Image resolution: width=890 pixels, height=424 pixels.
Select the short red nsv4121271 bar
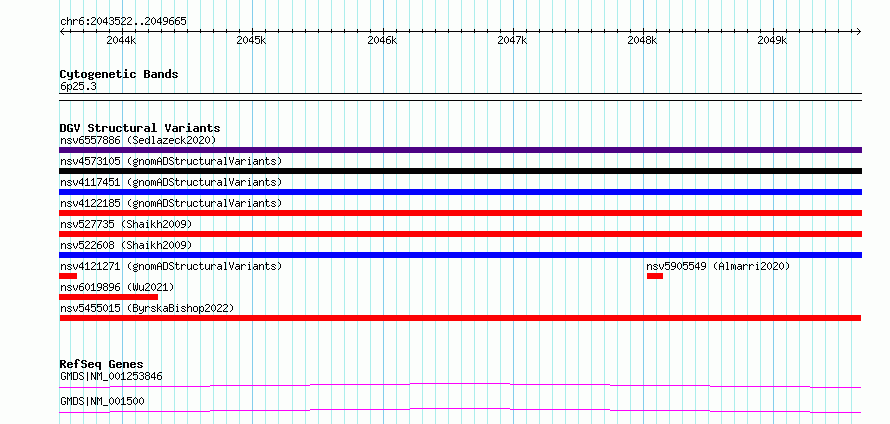click(x=68, y=276)
